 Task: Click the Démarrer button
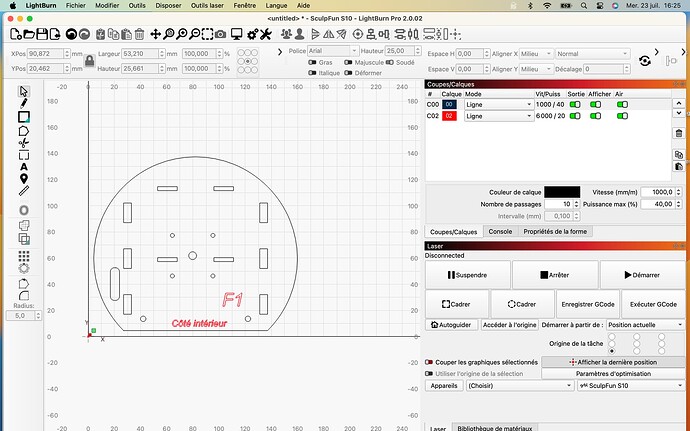642,275
